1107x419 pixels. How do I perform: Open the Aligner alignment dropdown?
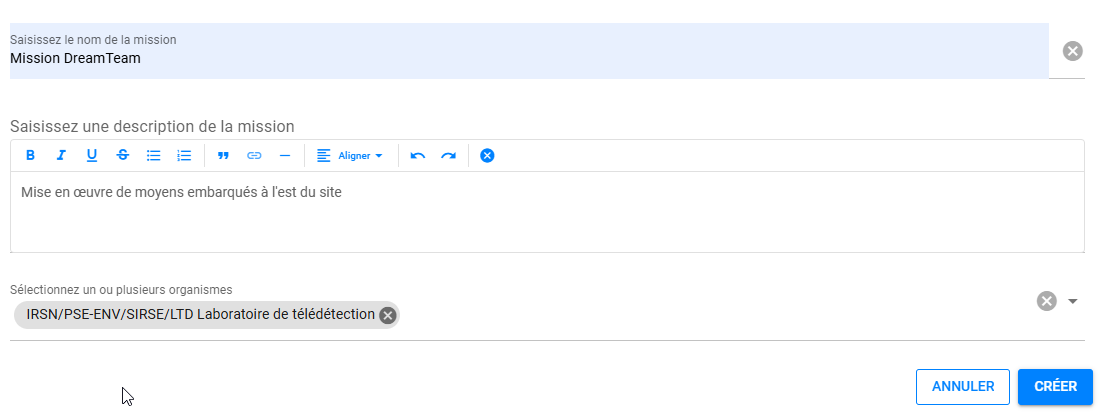350,155
